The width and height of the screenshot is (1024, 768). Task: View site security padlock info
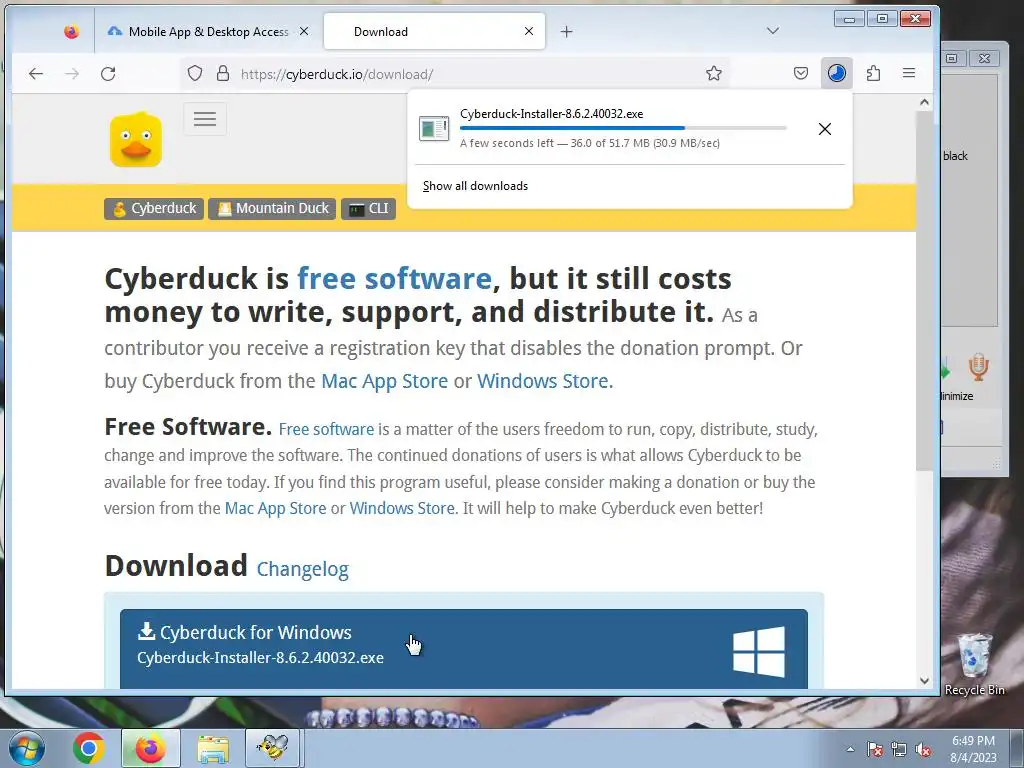(x=223, y=74)
